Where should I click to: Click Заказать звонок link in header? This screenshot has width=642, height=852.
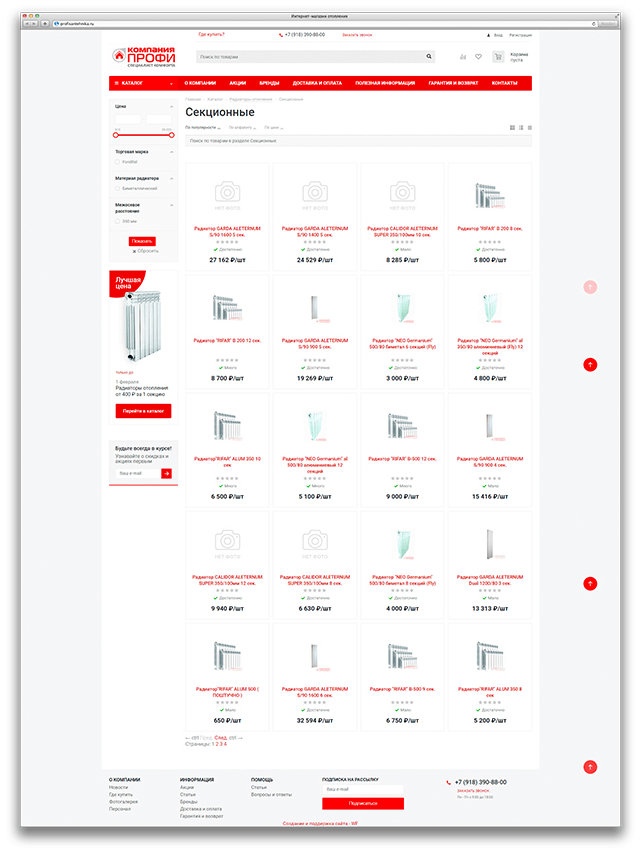pos(357,35)
